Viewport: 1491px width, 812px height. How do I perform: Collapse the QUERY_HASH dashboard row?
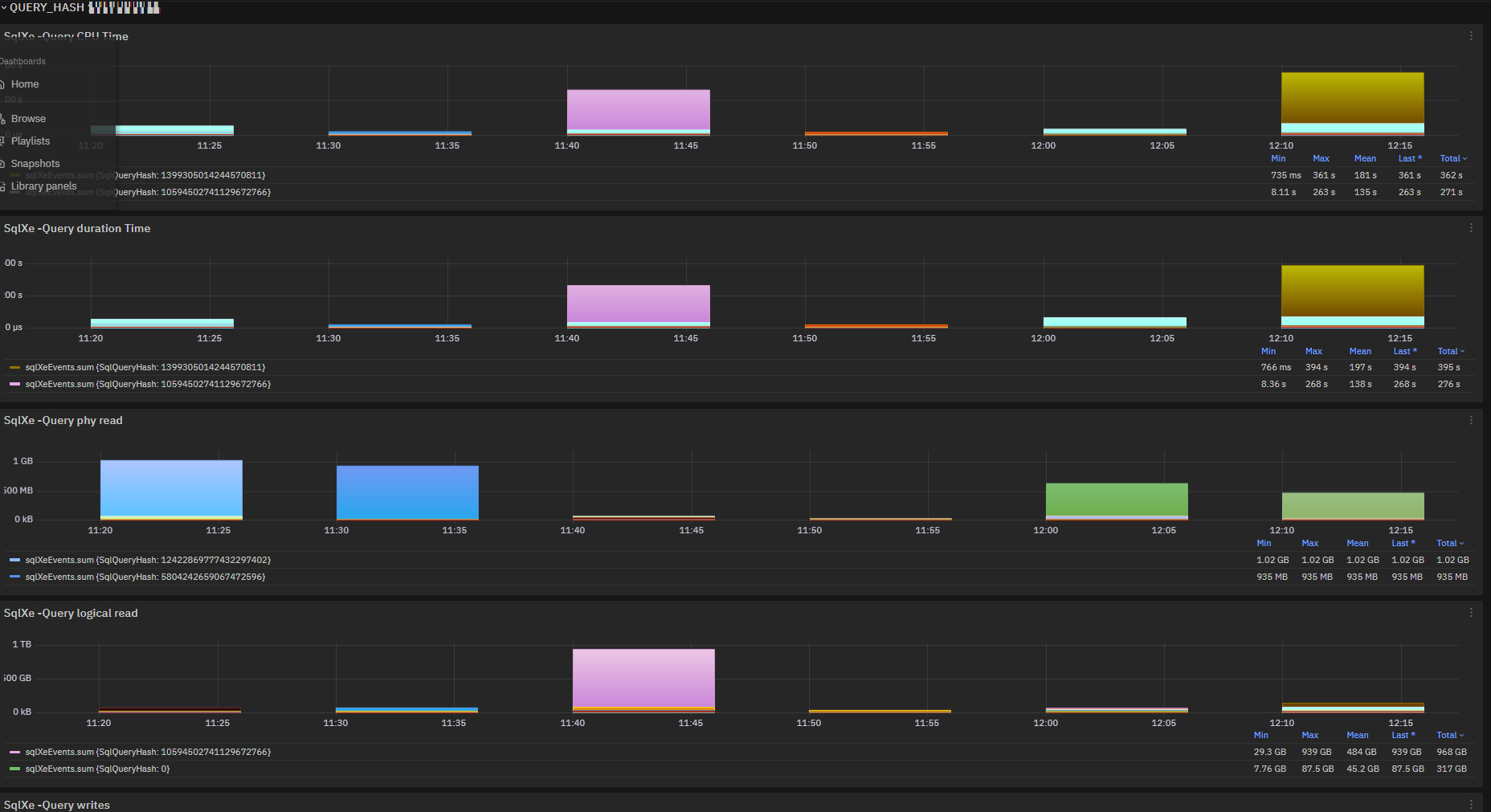(4, 7)
